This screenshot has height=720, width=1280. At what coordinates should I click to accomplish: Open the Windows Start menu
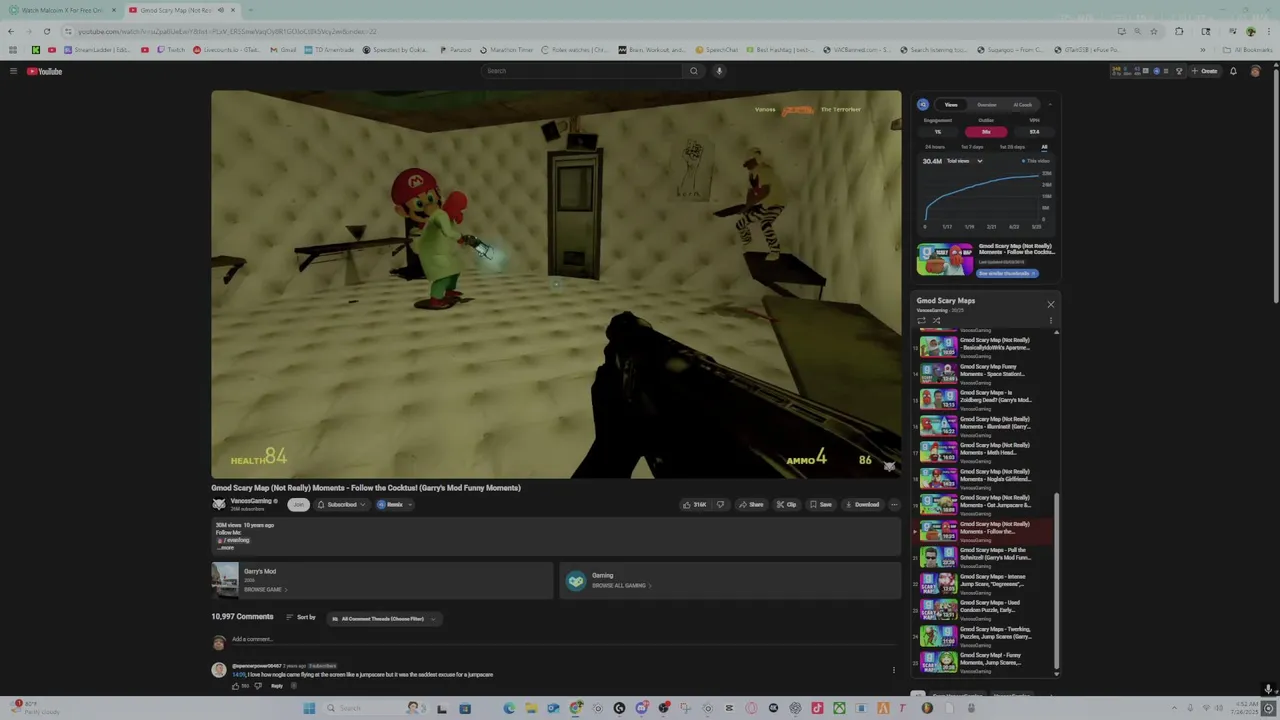coord(309,708)
